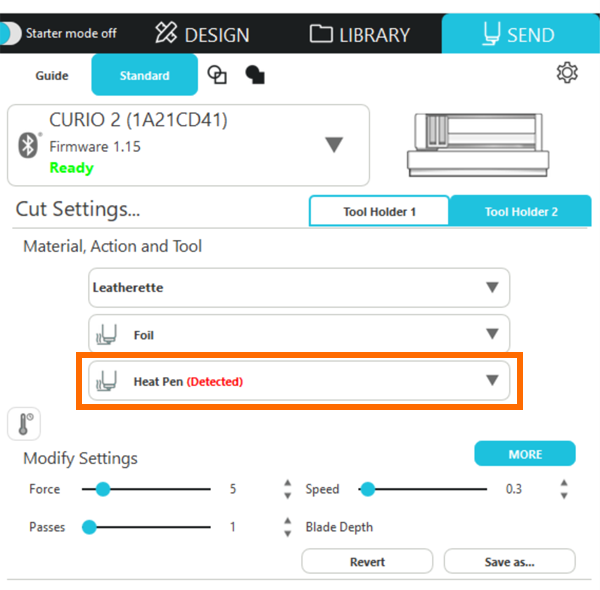
Task: Switch to the DESIGN tab
Action: click(x=203, y=34)
